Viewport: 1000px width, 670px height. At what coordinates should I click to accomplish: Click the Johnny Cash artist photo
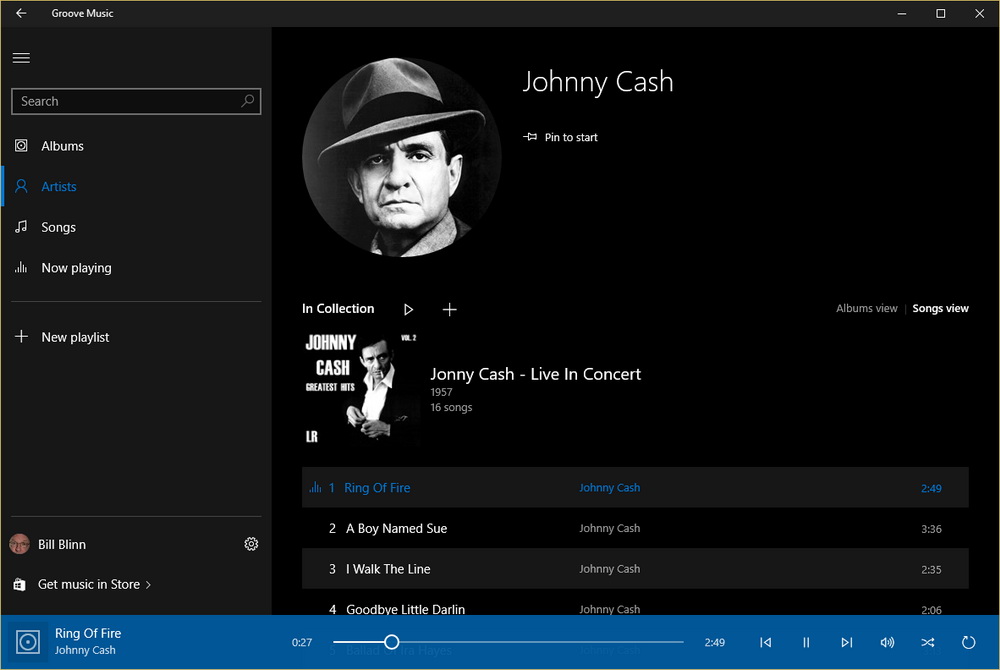401,157
